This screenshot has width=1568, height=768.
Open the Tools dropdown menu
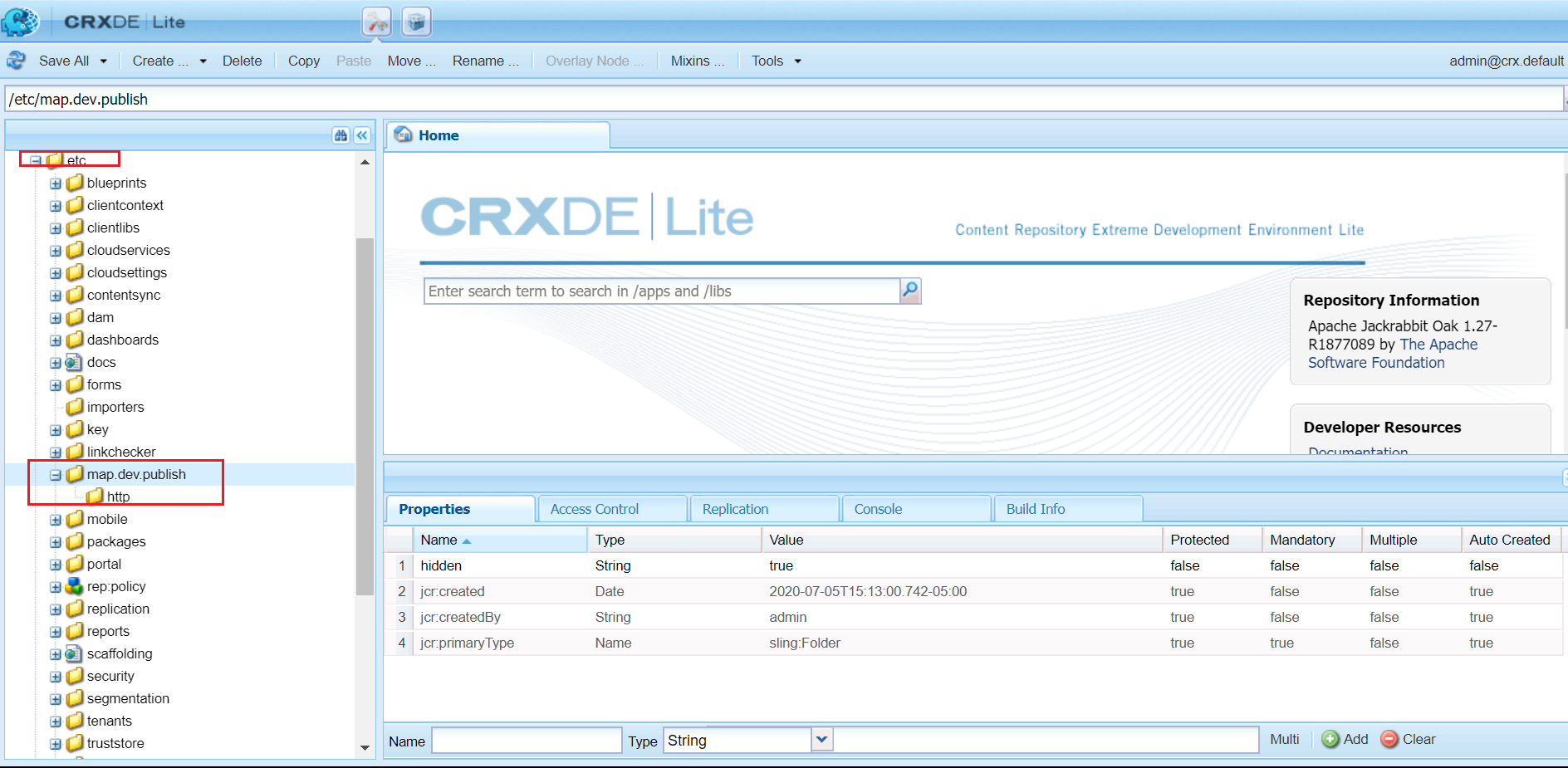(x=776, y=61)
